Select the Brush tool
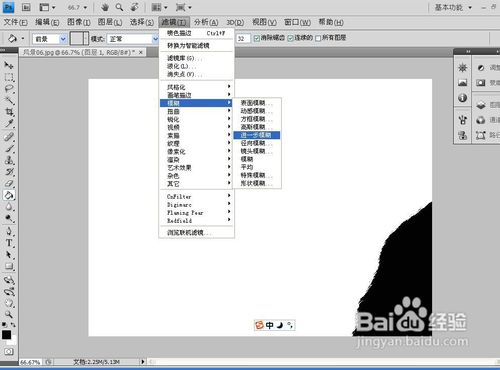500x370 pixels. click(x=9, y=148)
